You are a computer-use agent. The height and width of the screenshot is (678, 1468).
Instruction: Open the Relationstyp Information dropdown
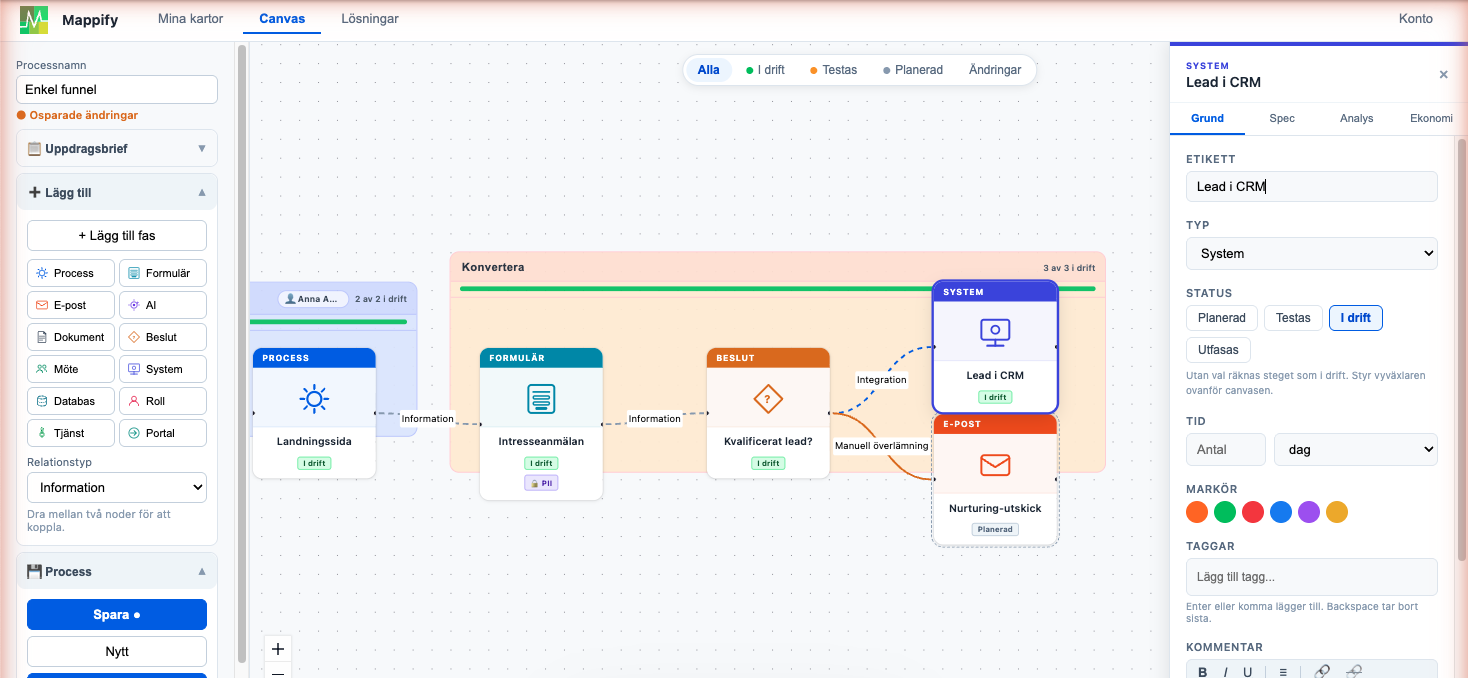(117, 488)
